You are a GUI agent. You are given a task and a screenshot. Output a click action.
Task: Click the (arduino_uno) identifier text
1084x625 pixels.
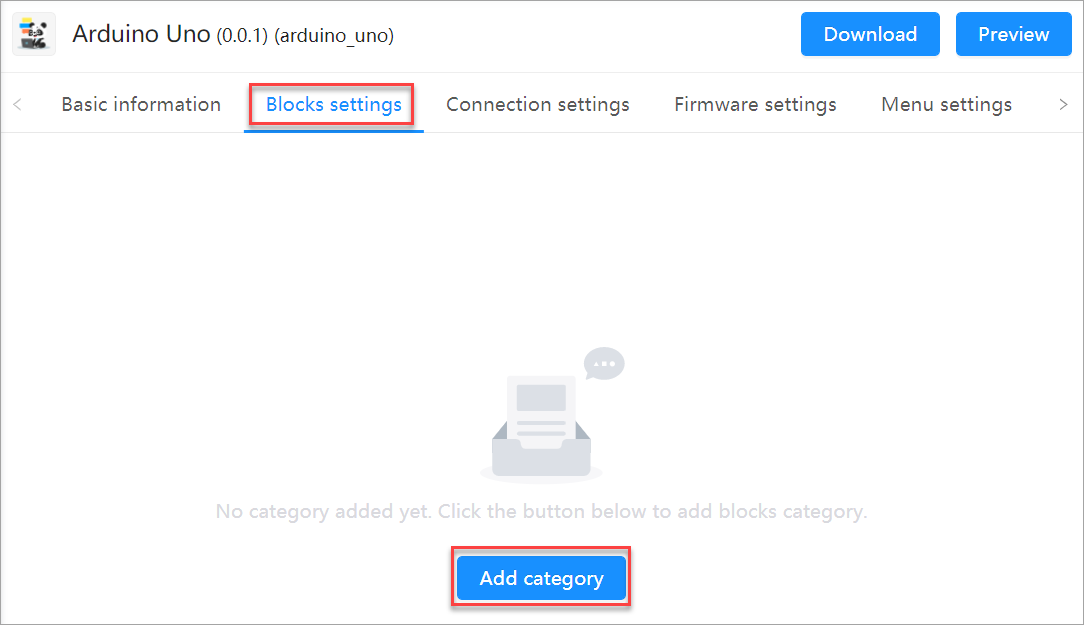coord(334,36)
